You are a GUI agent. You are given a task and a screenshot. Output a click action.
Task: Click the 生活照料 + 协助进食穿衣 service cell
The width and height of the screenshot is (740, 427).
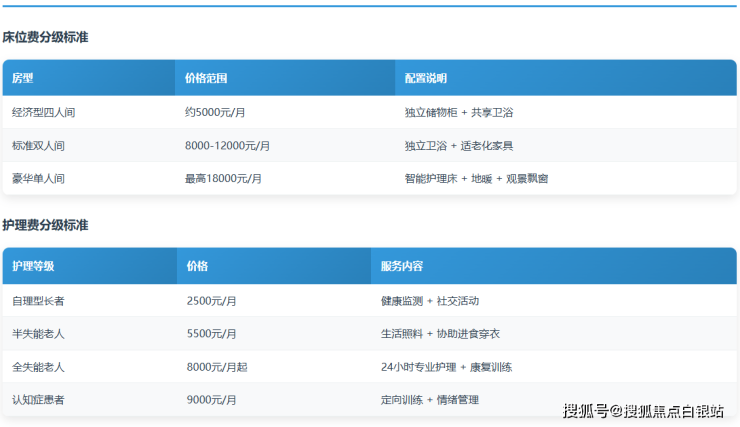point(440,333)
